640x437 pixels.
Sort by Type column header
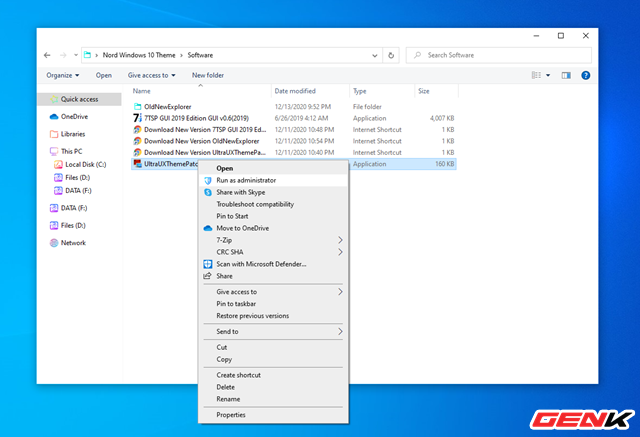pos(360,91)
